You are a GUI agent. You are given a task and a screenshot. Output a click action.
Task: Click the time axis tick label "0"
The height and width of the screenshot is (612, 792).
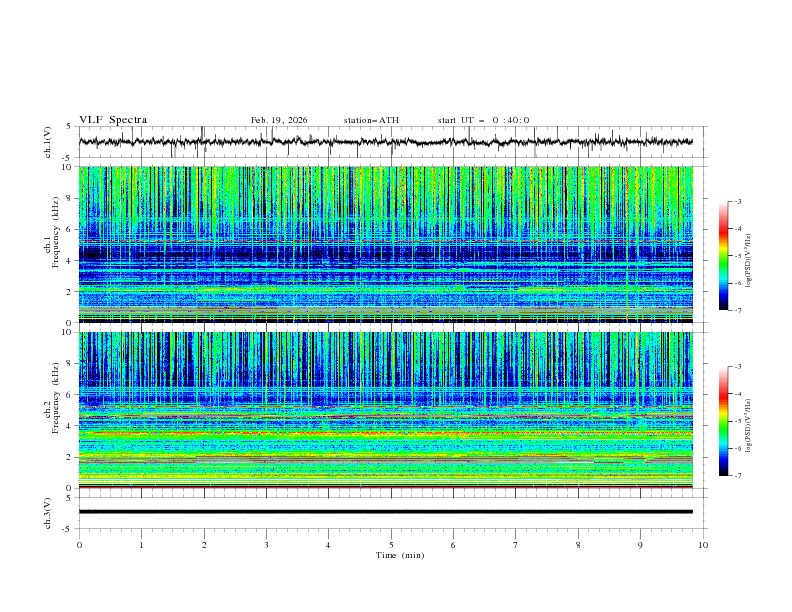[79, 545]
